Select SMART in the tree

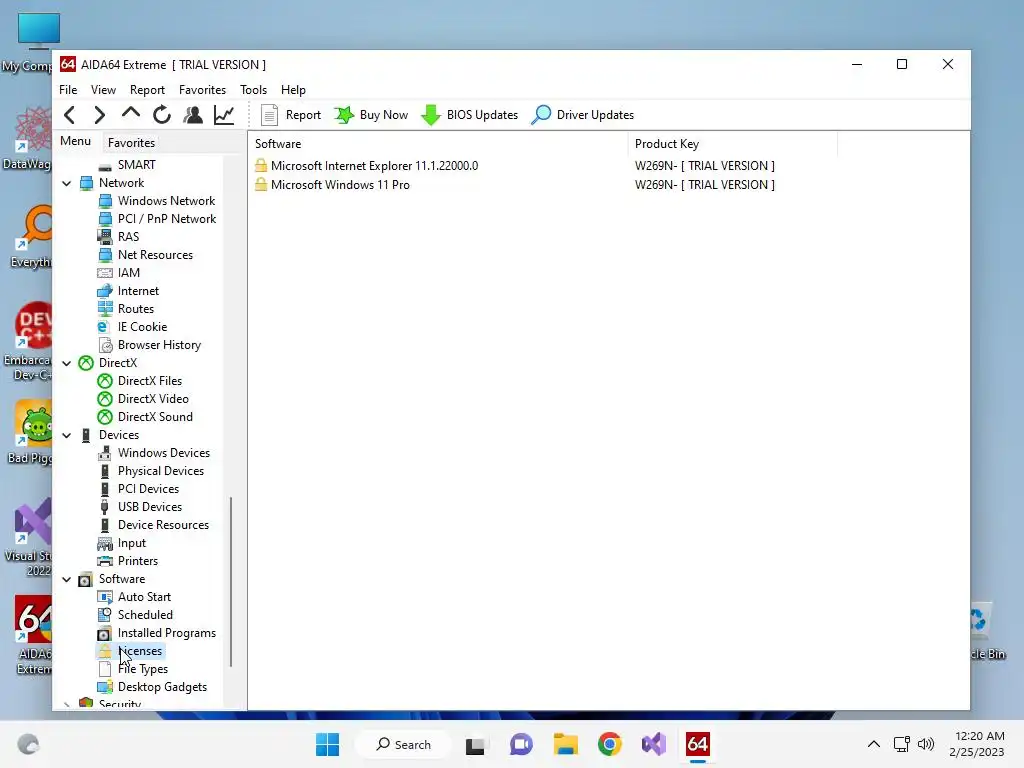pyautogui.click(x=136, y=165)
